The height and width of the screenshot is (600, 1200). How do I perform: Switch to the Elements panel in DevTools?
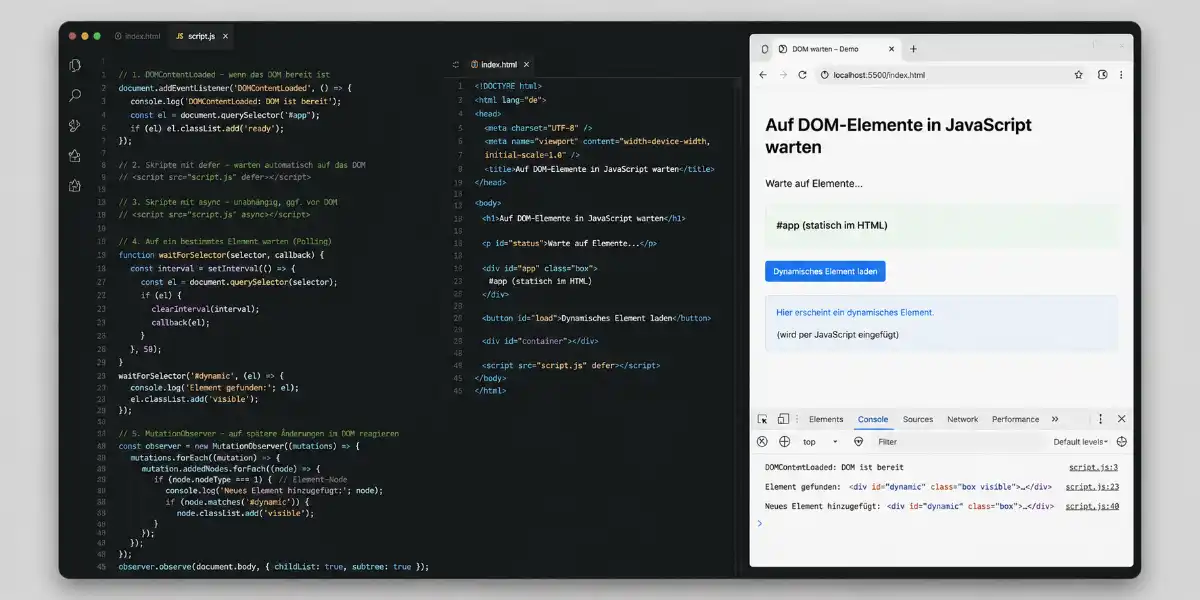pos(826,419)
